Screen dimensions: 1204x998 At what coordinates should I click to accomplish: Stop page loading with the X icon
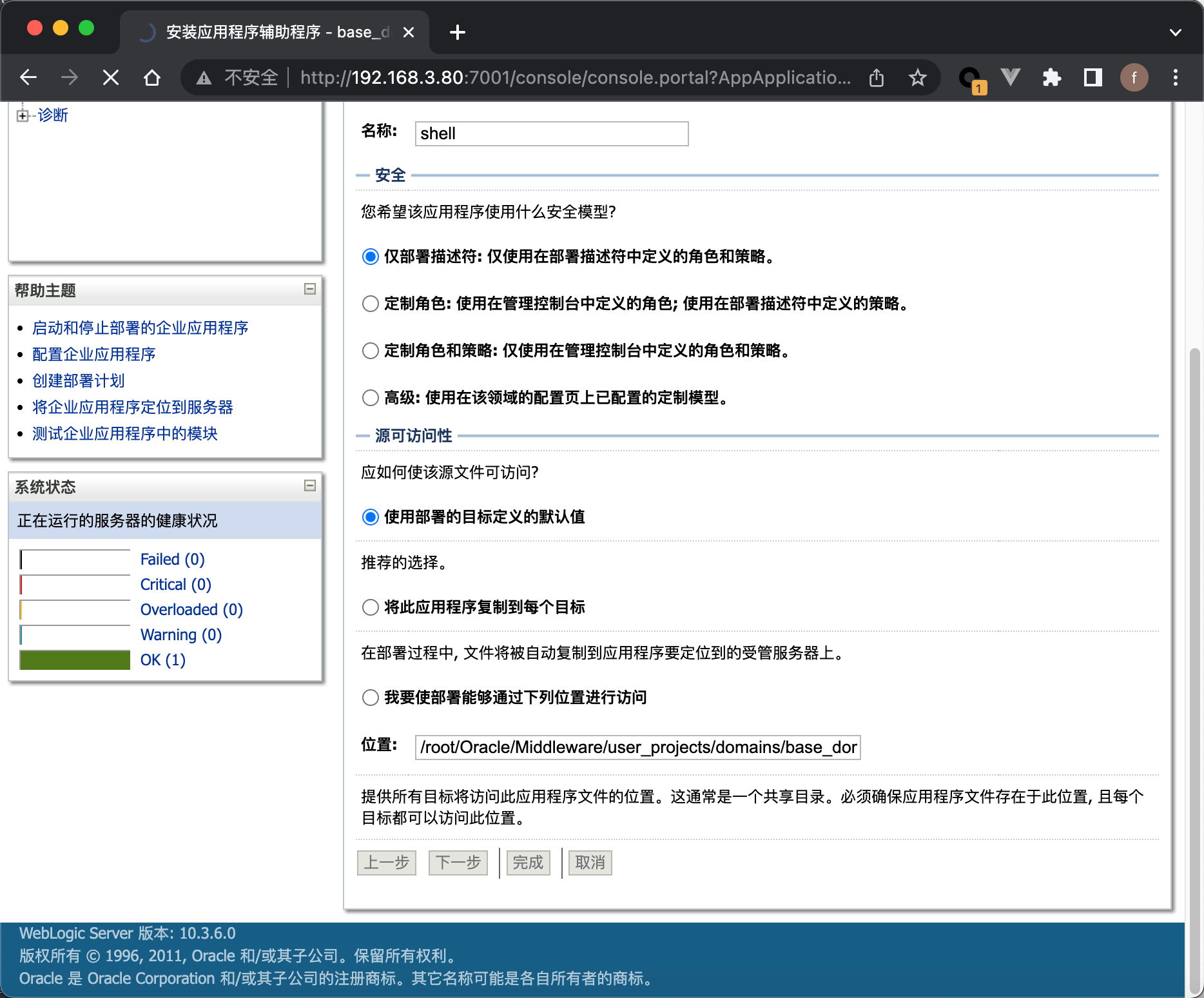pyautogui.click(x=111, y=78)
